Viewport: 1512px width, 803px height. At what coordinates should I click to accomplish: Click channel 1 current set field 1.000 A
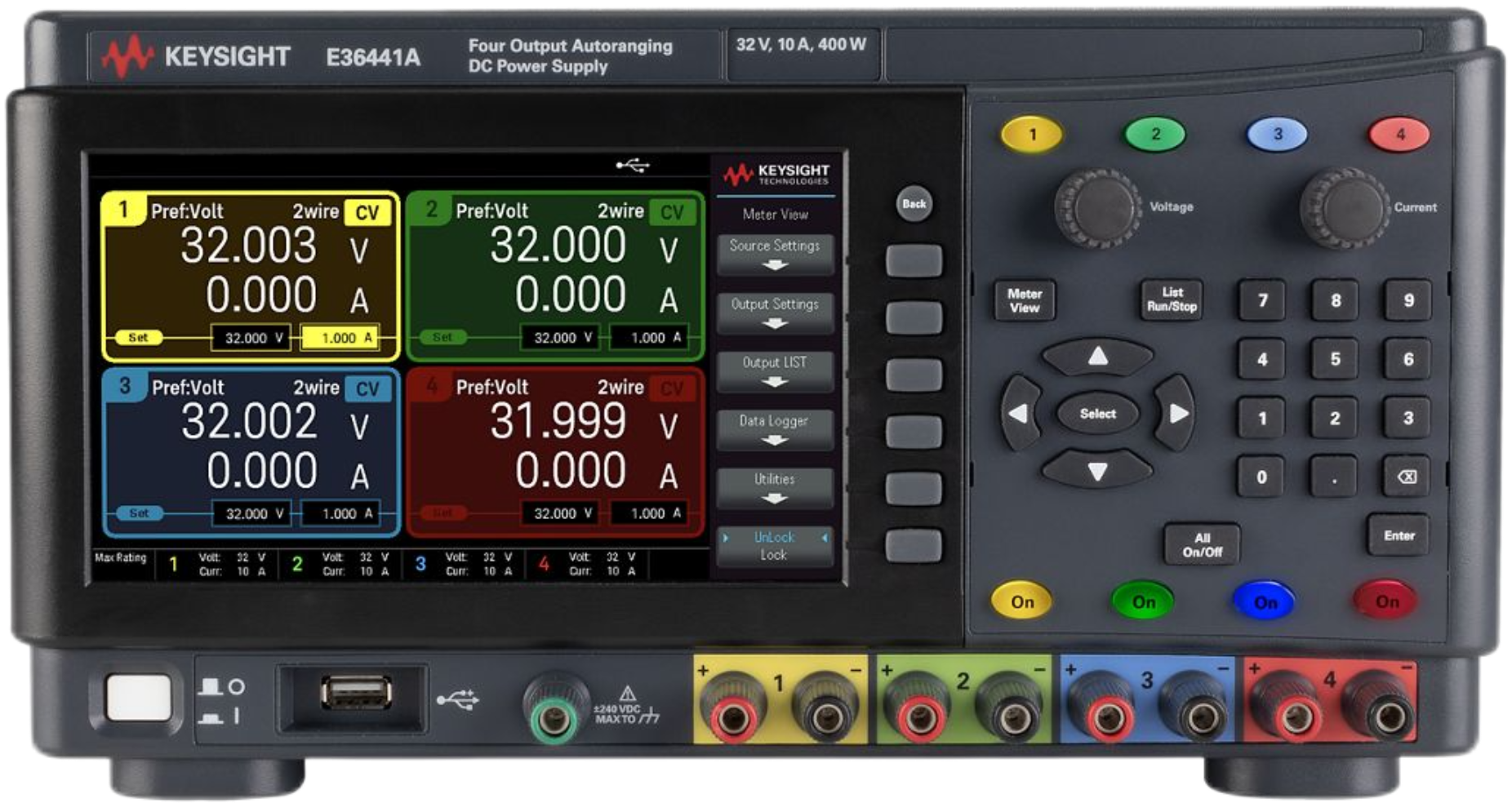coord(340,338)
